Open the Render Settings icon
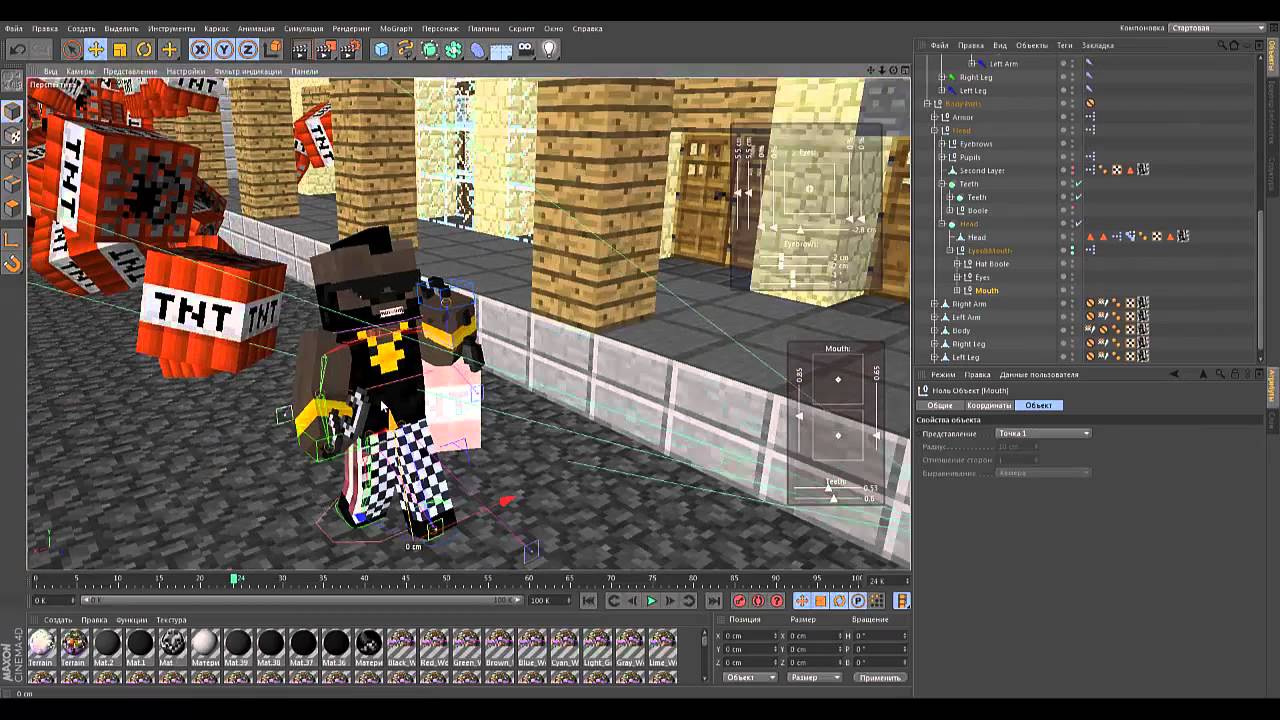This screenshot has height=720, width=1280. [x=351, y=49]
